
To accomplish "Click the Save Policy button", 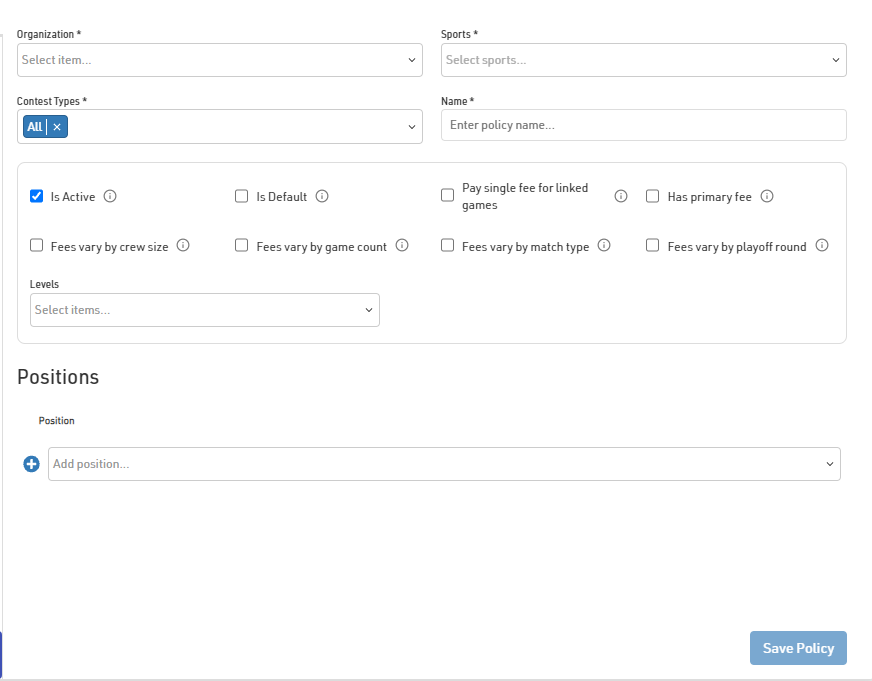I will [x=798, y=648].
